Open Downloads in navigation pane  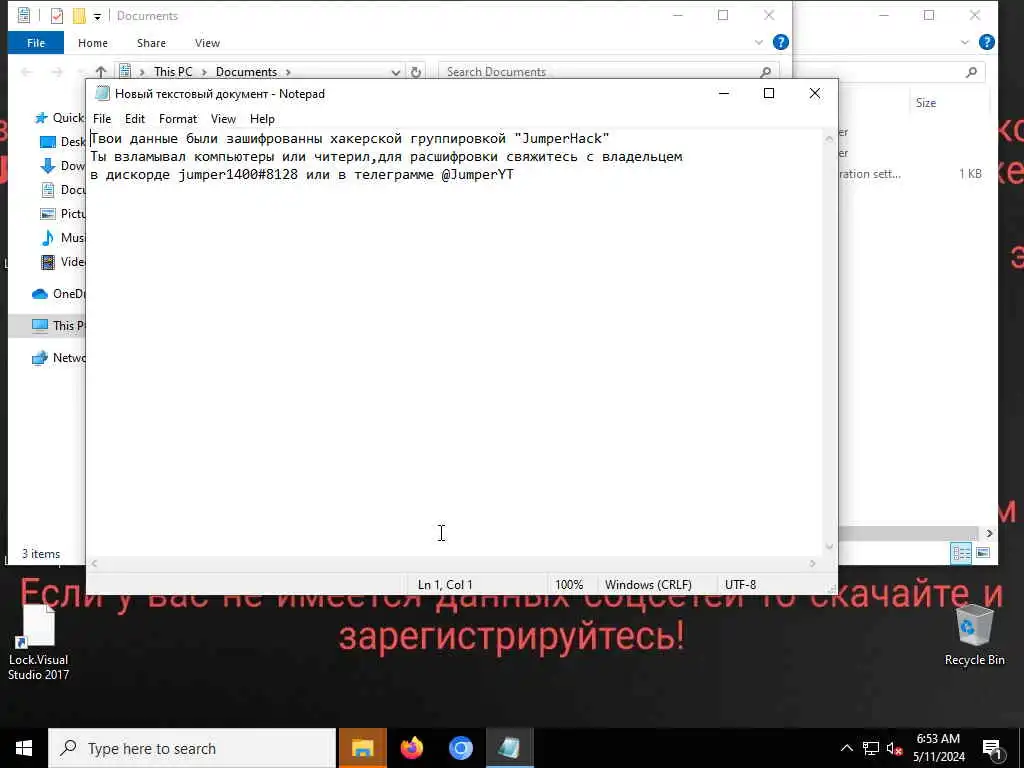tap(63, 166)
